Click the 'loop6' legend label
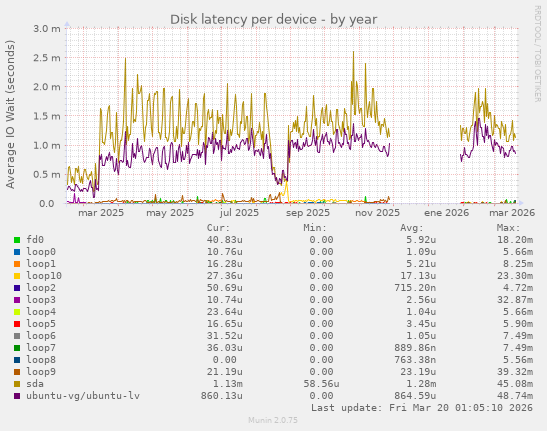 (x=41, y=335)
